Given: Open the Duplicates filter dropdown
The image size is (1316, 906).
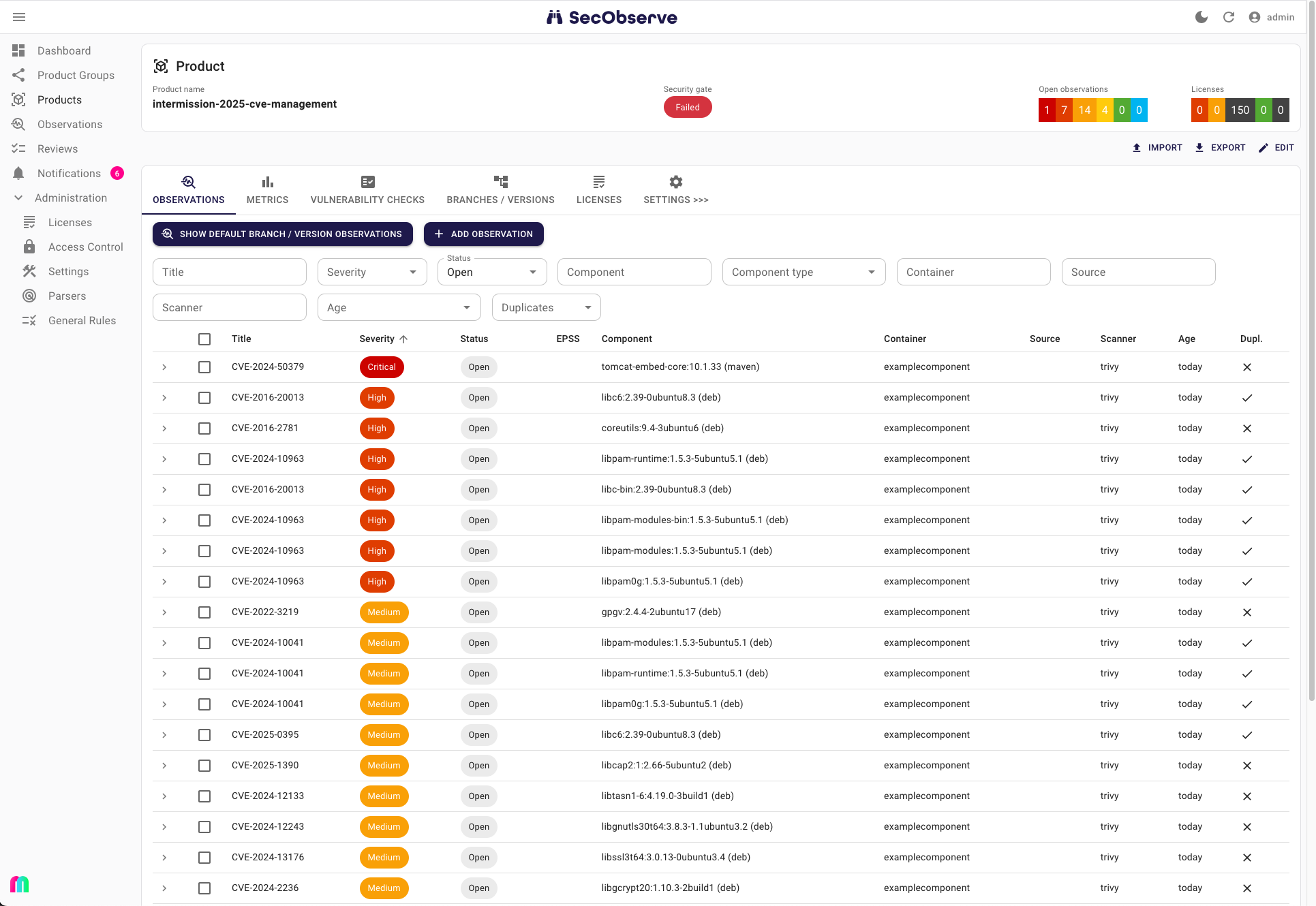Looking at the screenshot, I should (x=547, y=307).
